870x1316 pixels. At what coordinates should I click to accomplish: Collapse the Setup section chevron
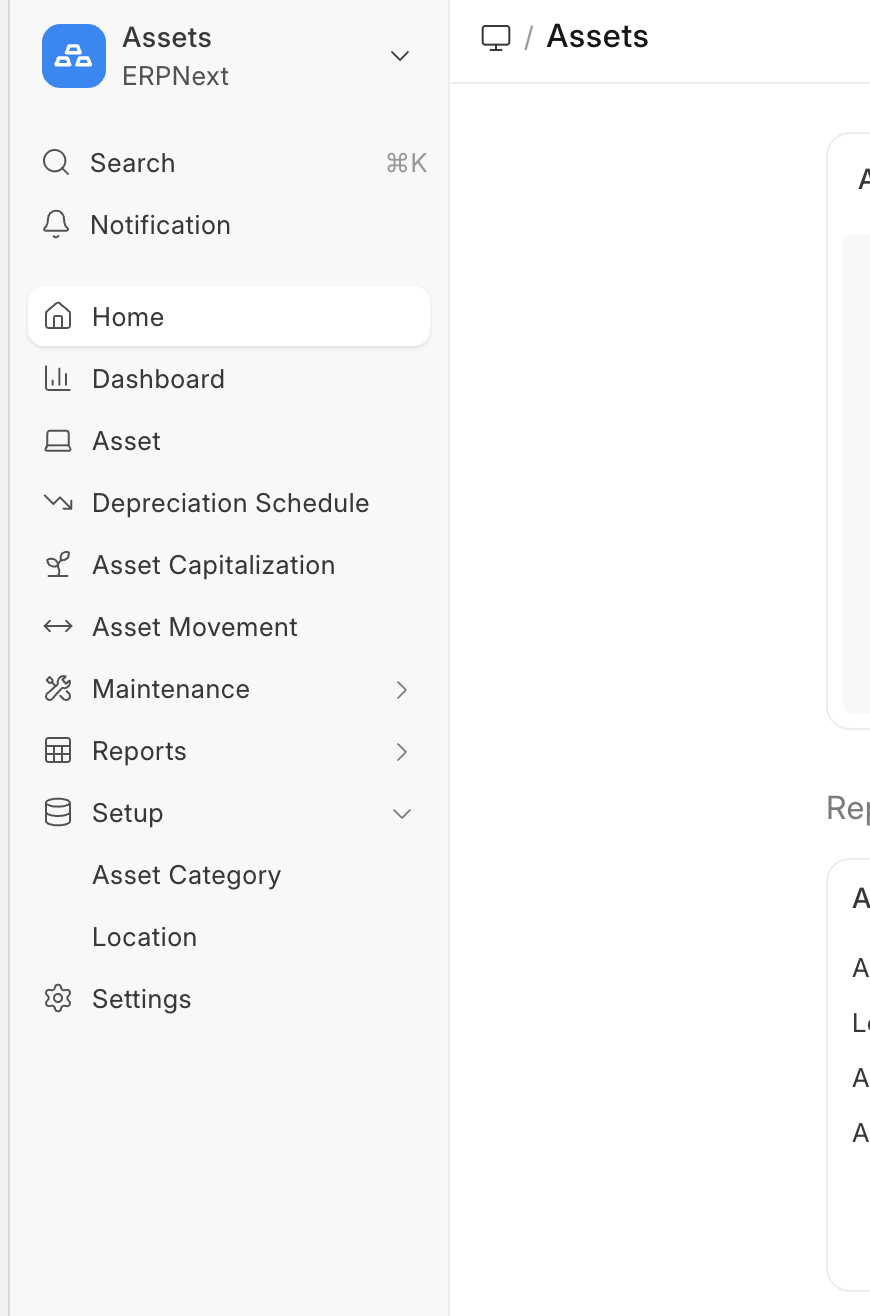pos(402,814)
